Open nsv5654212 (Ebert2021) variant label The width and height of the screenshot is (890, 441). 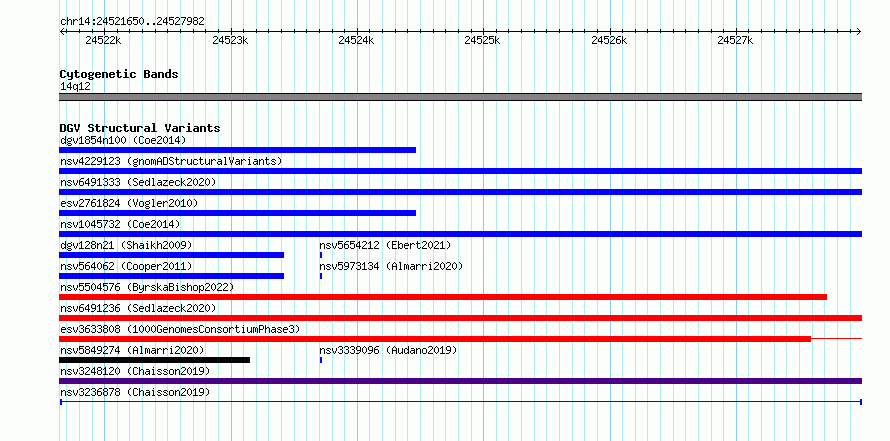pyautogui.click(x=385, y=245)
